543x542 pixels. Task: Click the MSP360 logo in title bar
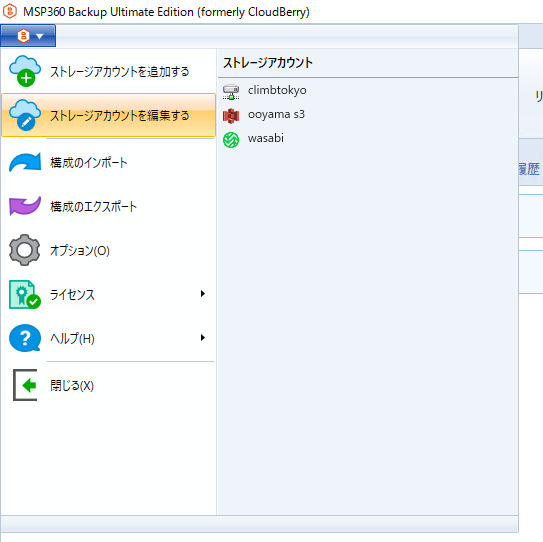pos(10,11)
